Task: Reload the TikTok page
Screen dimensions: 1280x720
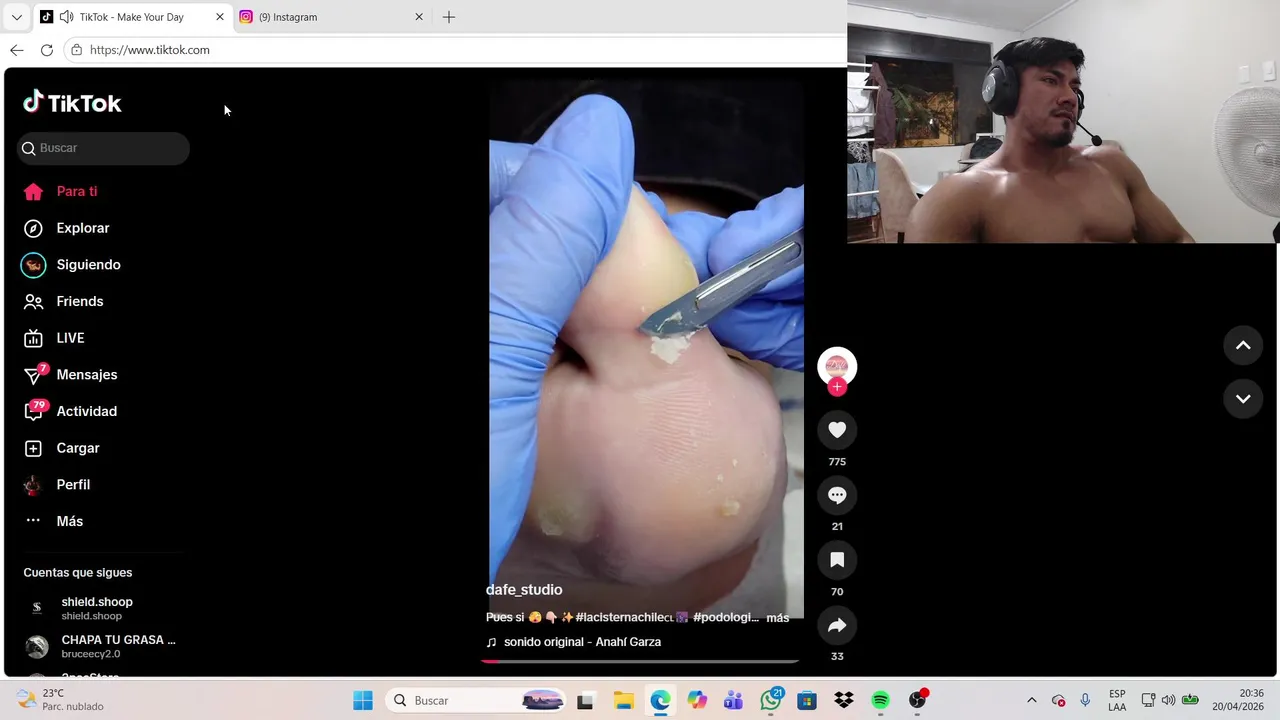Action: pyautogui.click(x=46, y=50)
